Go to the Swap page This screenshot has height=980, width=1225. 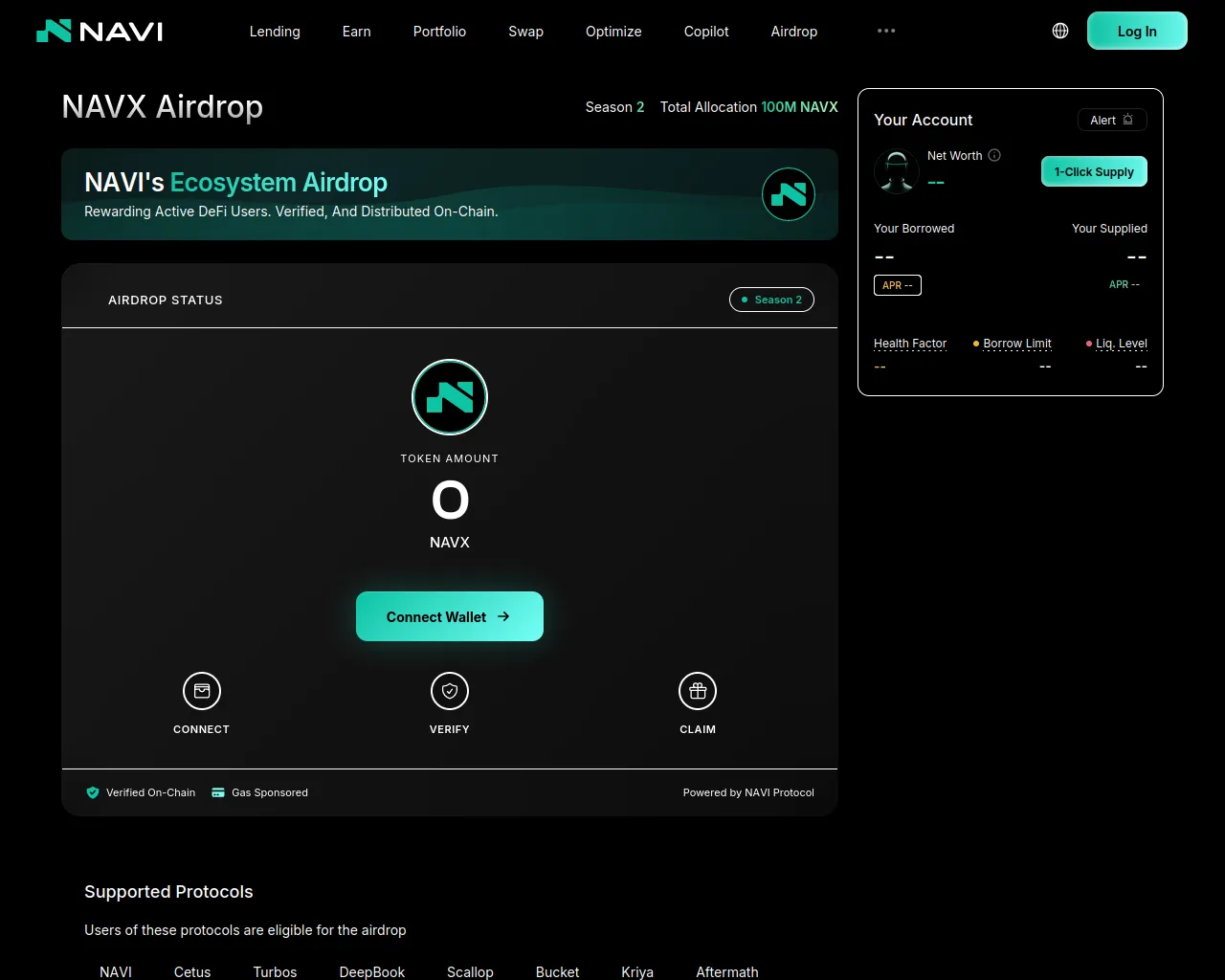pyautogui.click(x=525, y=32)
